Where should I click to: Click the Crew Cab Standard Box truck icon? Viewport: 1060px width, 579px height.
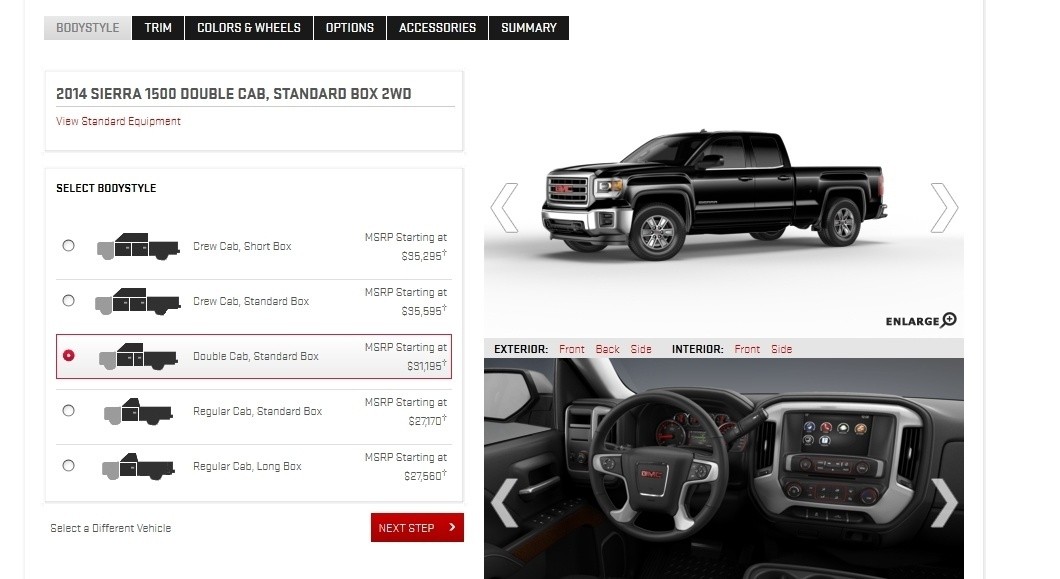(x=137, y=301)
